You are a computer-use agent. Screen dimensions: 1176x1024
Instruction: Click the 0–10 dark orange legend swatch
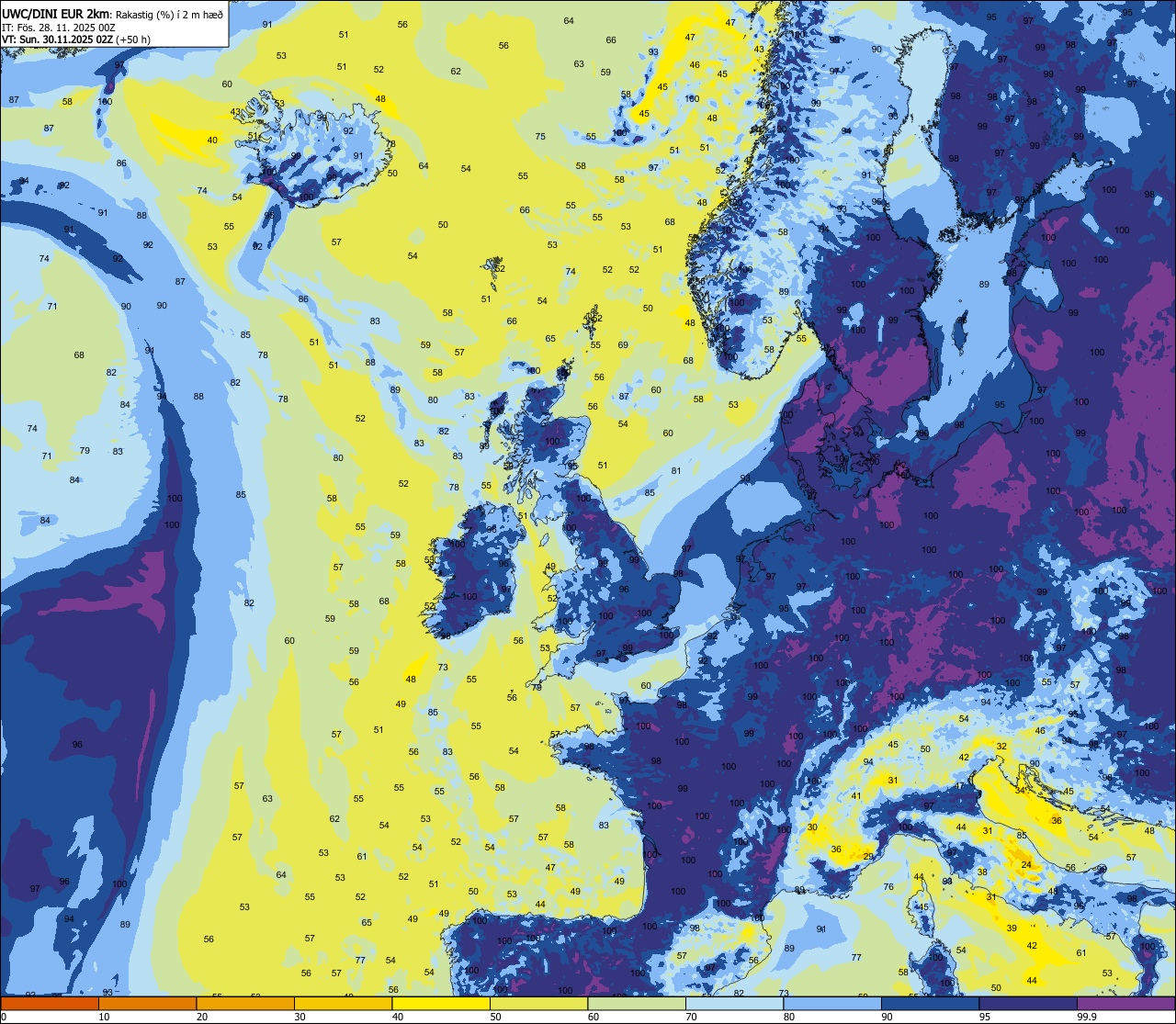50,1003
